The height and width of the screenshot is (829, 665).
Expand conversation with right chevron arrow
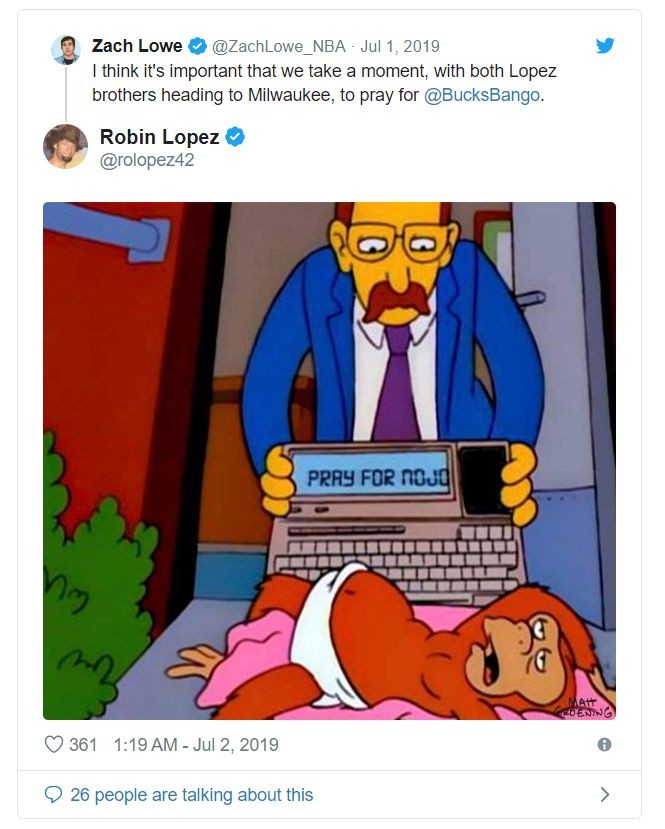(x=605, y=794)
